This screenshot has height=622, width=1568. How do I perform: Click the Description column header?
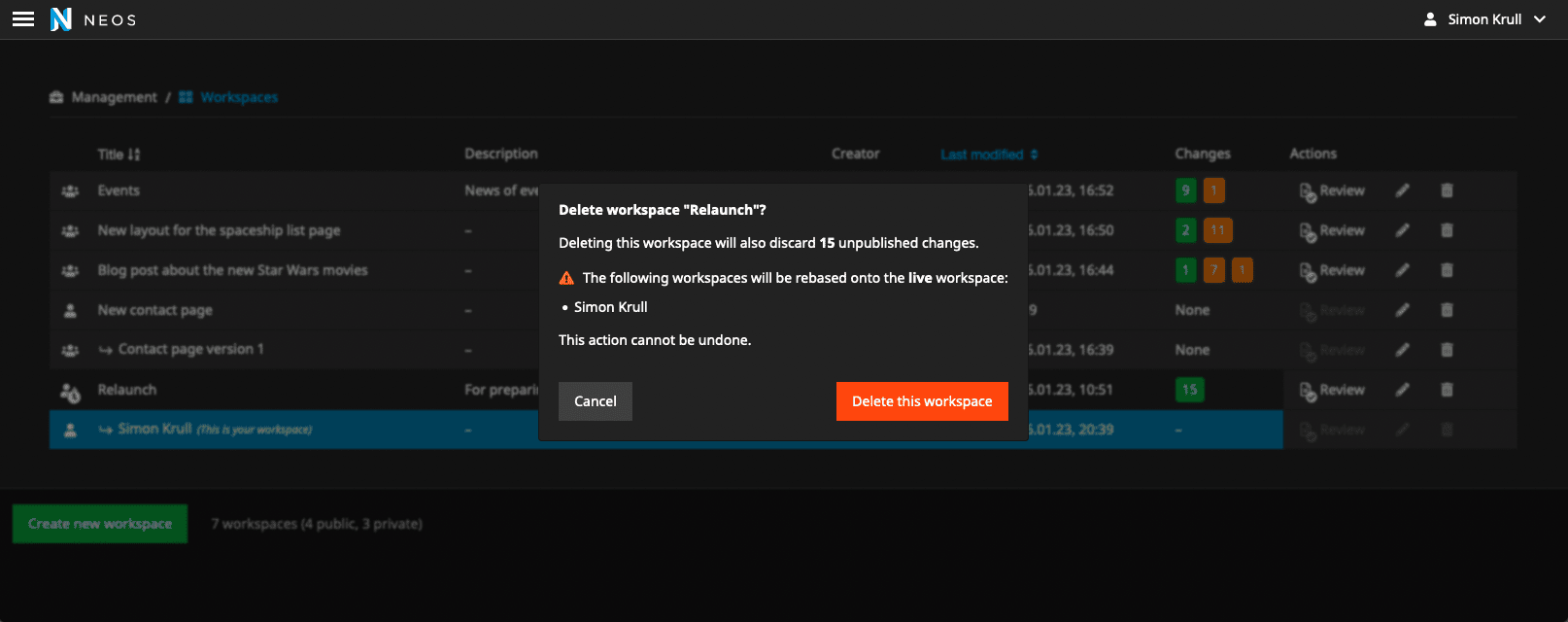pyautogui.click(x=501, y=154)
